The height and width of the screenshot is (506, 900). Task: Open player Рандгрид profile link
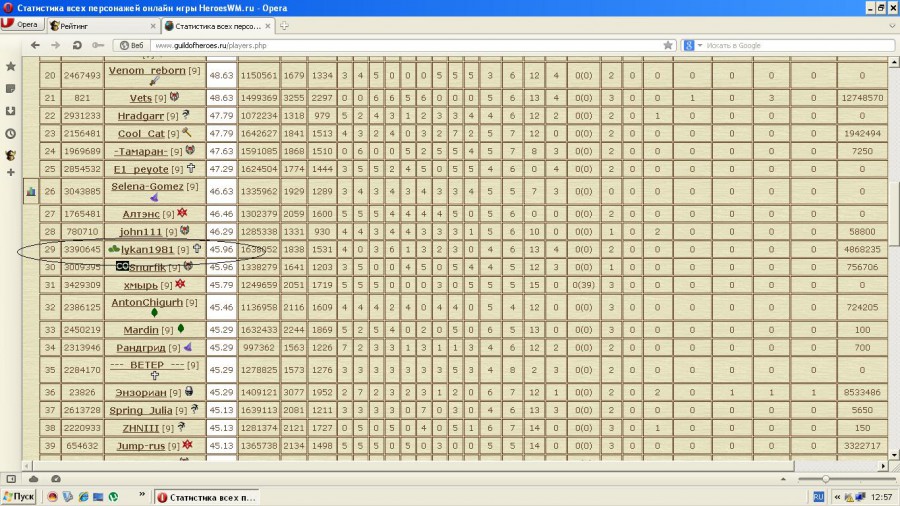tap(141, 348)
